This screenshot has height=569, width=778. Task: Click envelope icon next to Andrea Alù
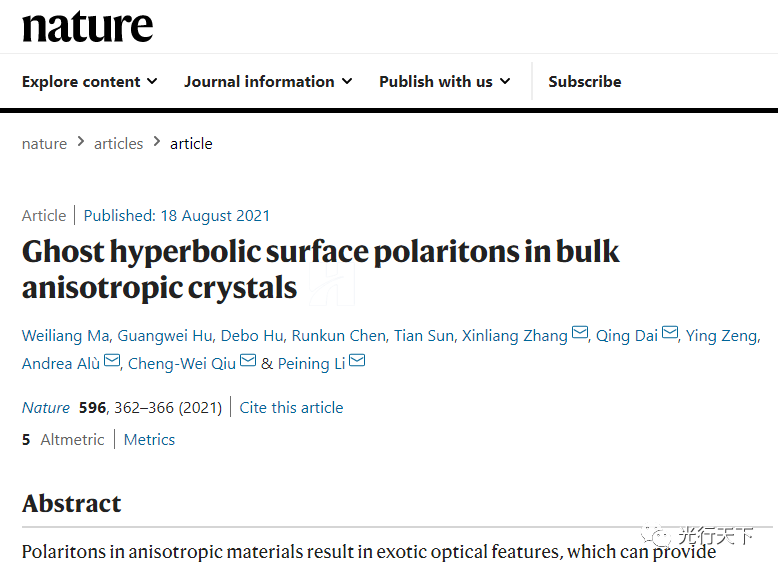click(x=112, y=362)
